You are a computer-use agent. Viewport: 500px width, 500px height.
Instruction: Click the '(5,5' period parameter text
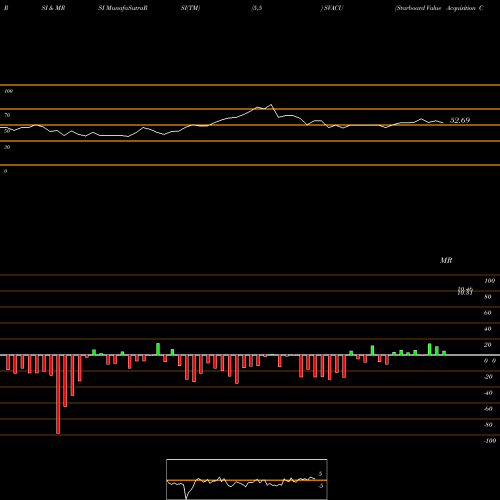[x=257, y=8]
